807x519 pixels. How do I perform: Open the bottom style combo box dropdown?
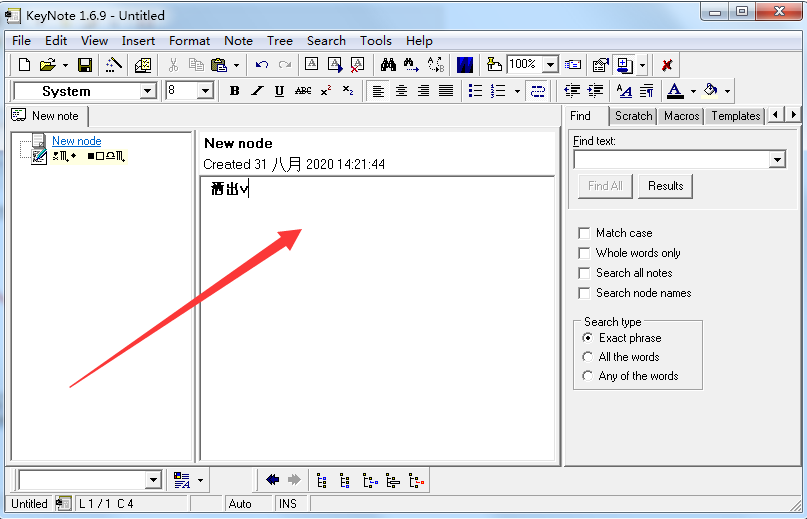click(153, 480)
